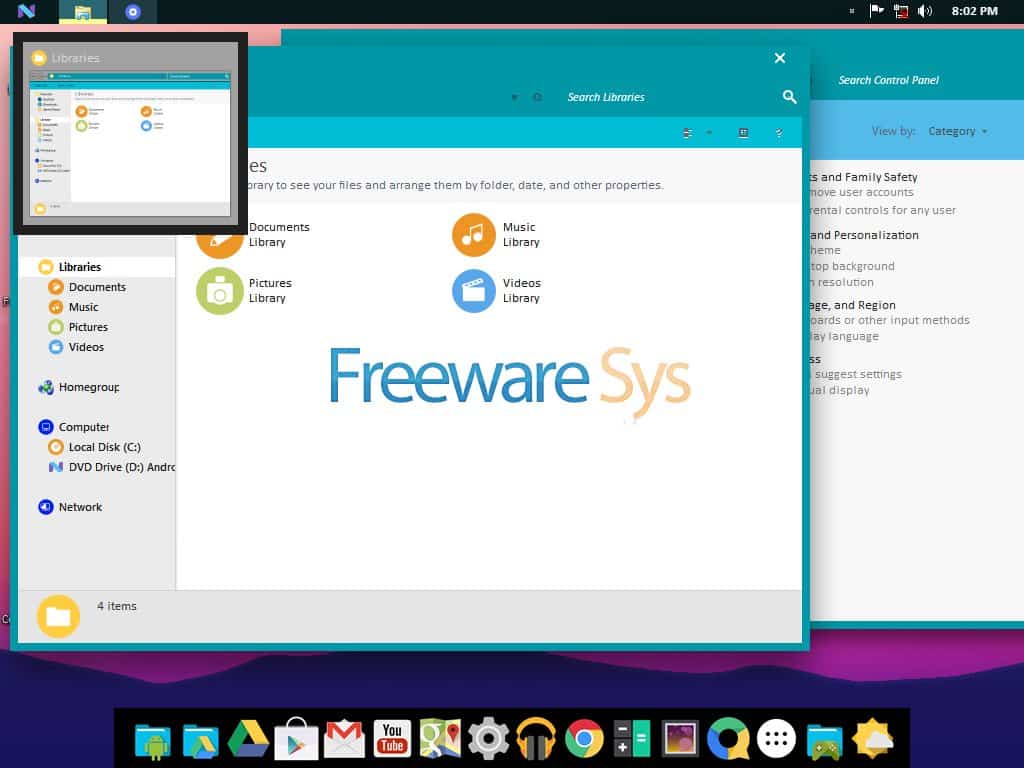
Task: Launch Calculator from the dock
Action: (x=632, y=739)
